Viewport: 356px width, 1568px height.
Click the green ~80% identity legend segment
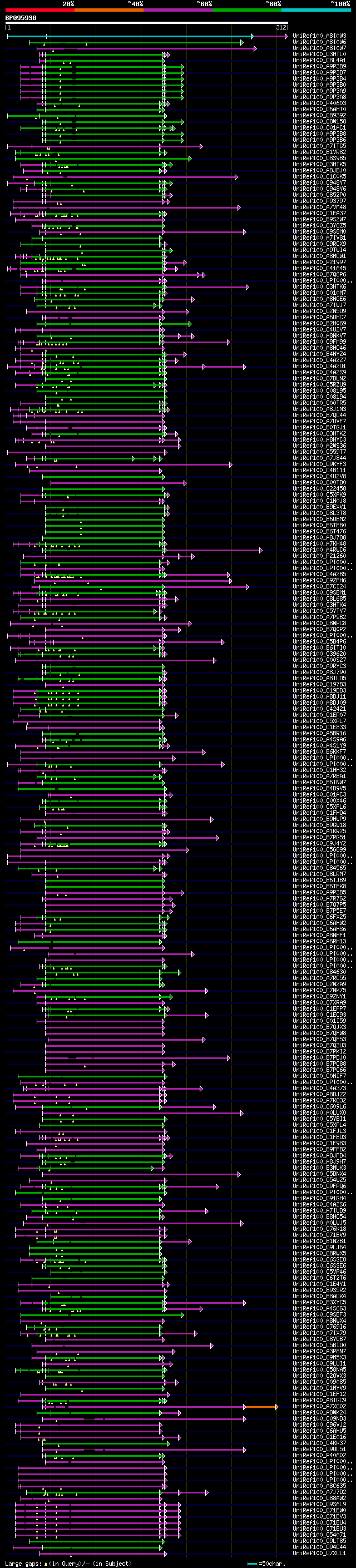(247, 10)
